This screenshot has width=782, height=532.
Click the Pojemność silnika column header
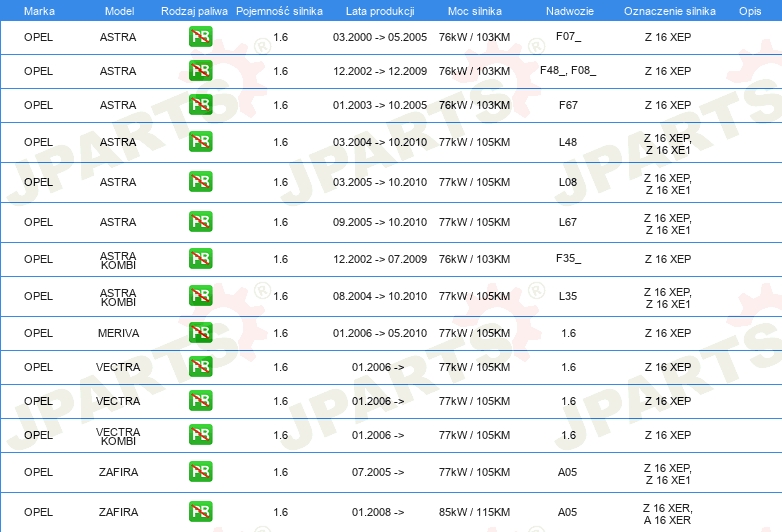pos(279,11)
